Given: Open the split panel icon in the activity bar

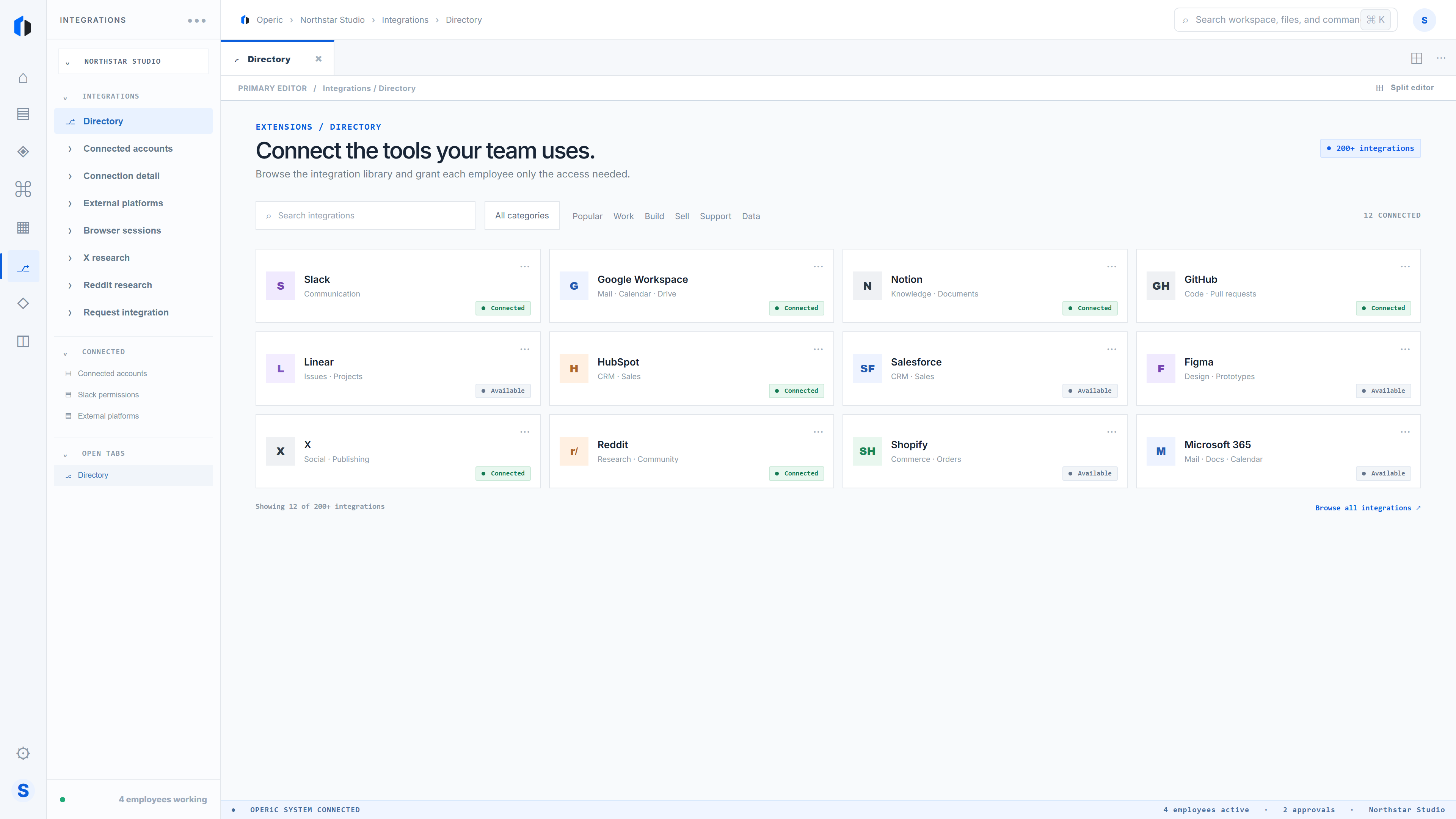Looking at the screenshot, I should 23,341.
